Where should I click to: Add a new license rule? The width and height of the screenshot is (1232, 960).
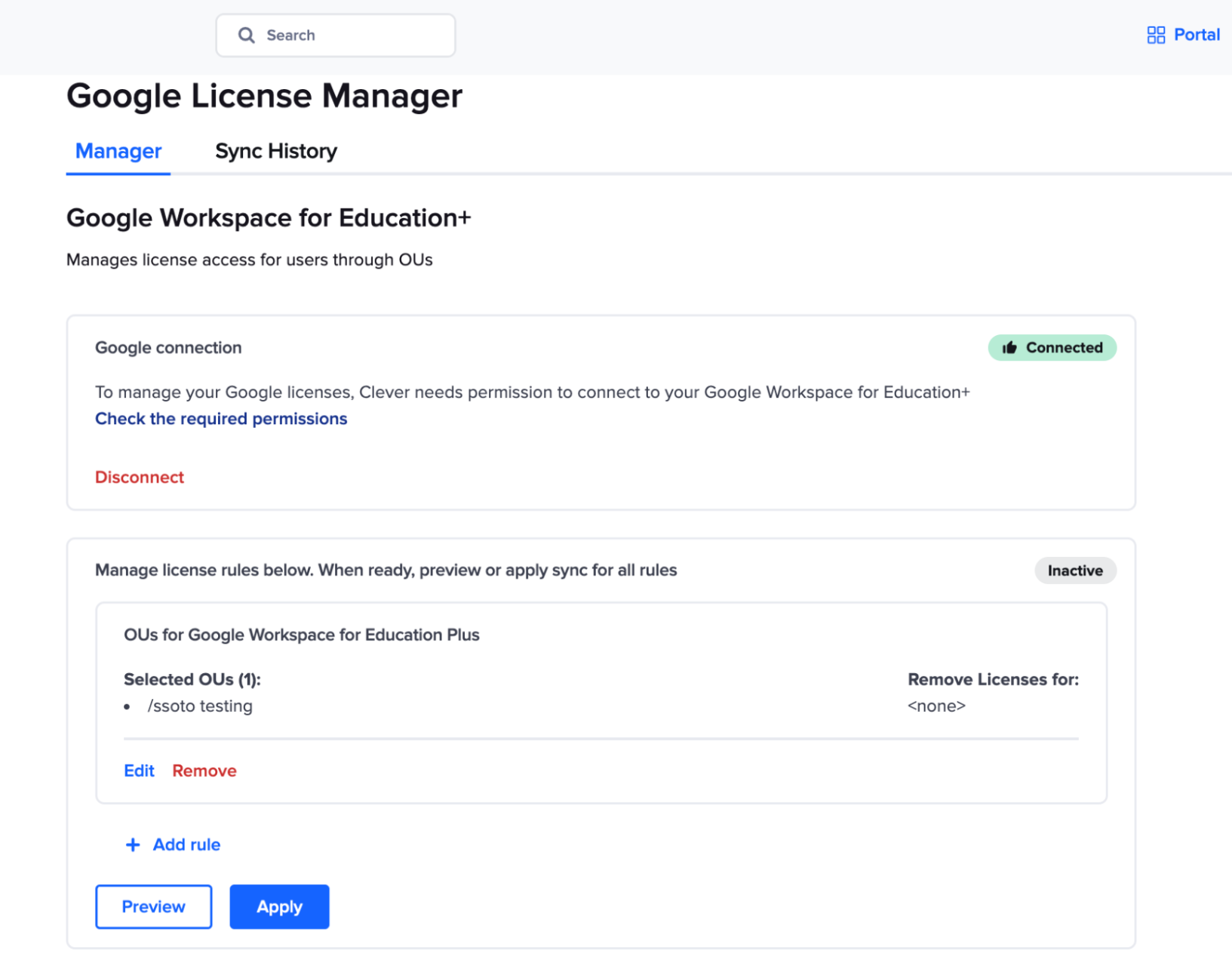pyautogui.click(x=173, y=845)
